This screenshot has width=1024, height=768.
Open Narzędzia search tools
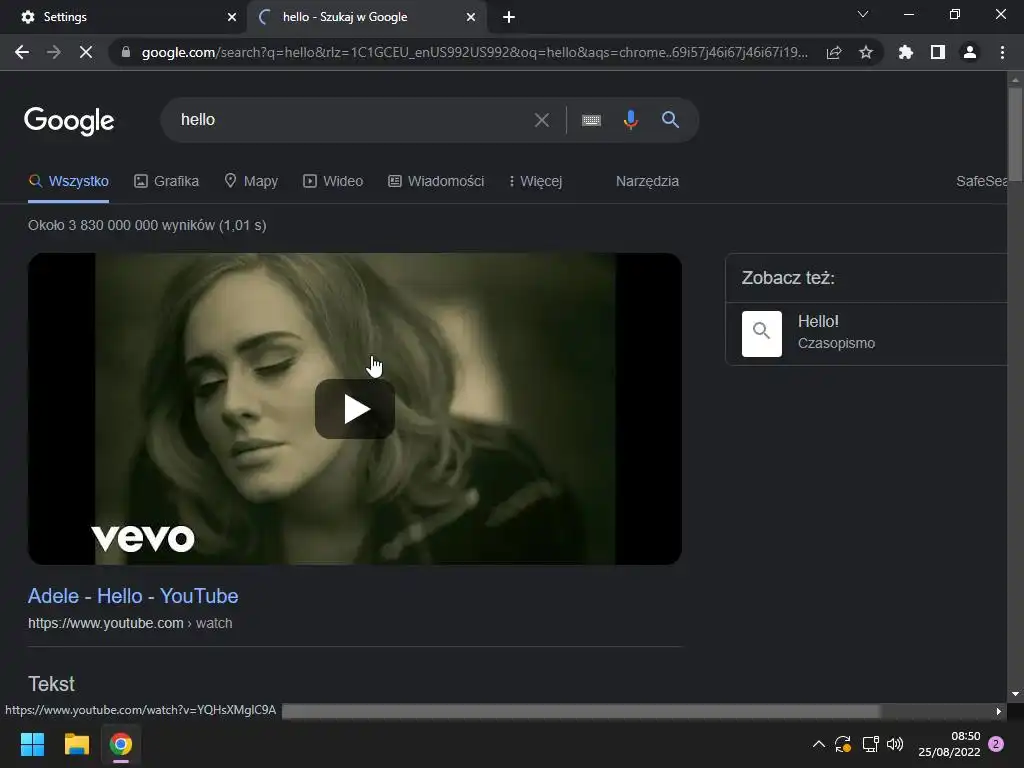[x=647, y=181]
